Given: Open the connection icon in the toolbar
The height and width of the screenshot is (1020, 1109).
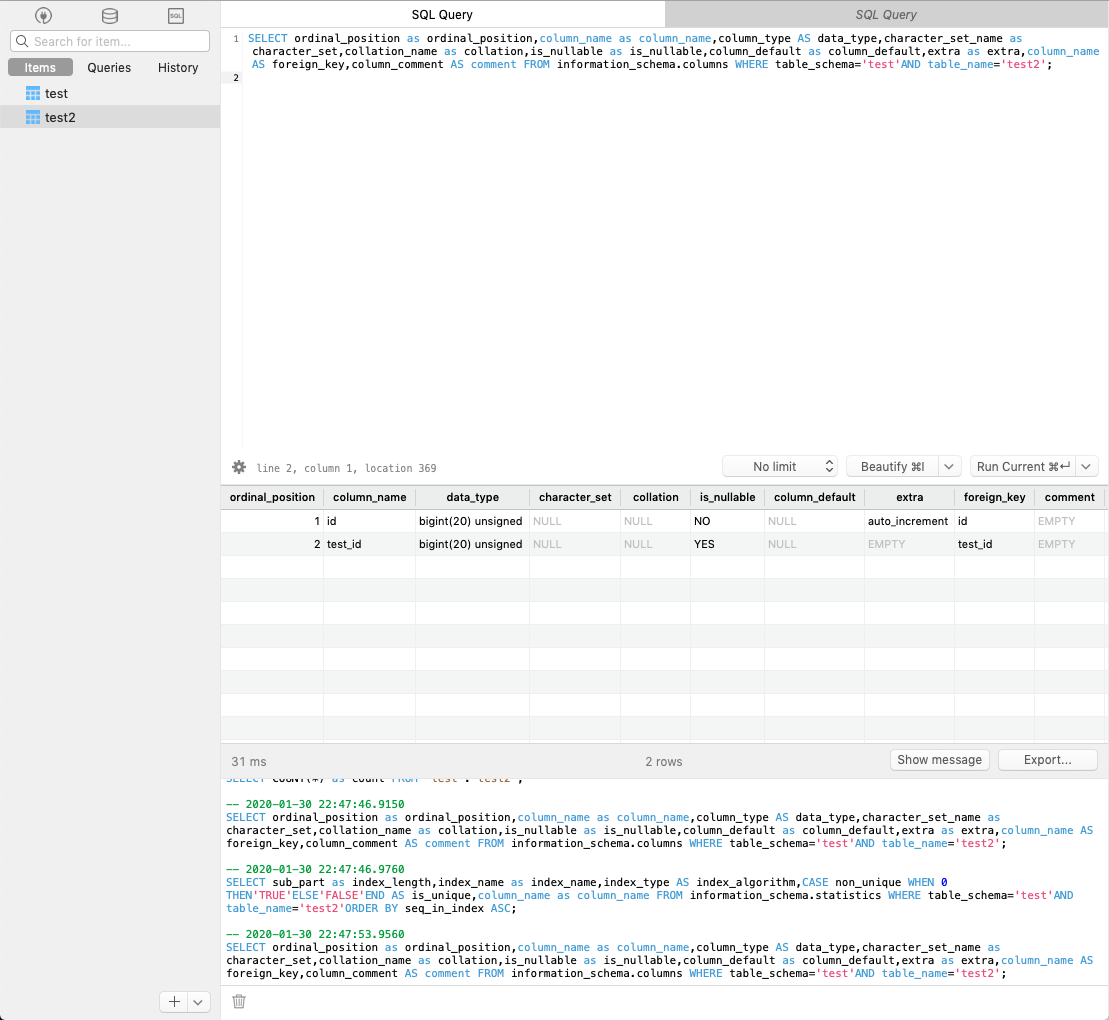Looking at the screenshot, I should (x=41, y=15).
